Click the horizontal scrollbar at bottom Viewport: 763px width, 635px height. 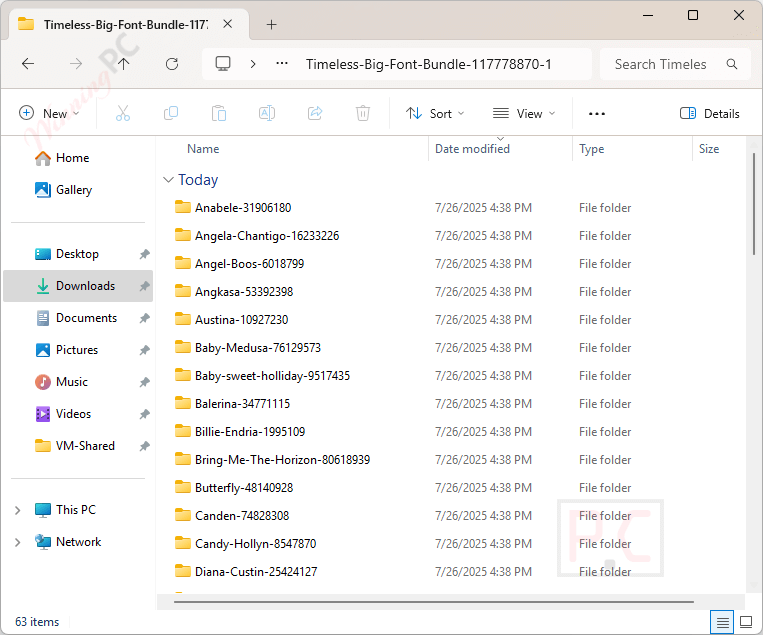434,602
